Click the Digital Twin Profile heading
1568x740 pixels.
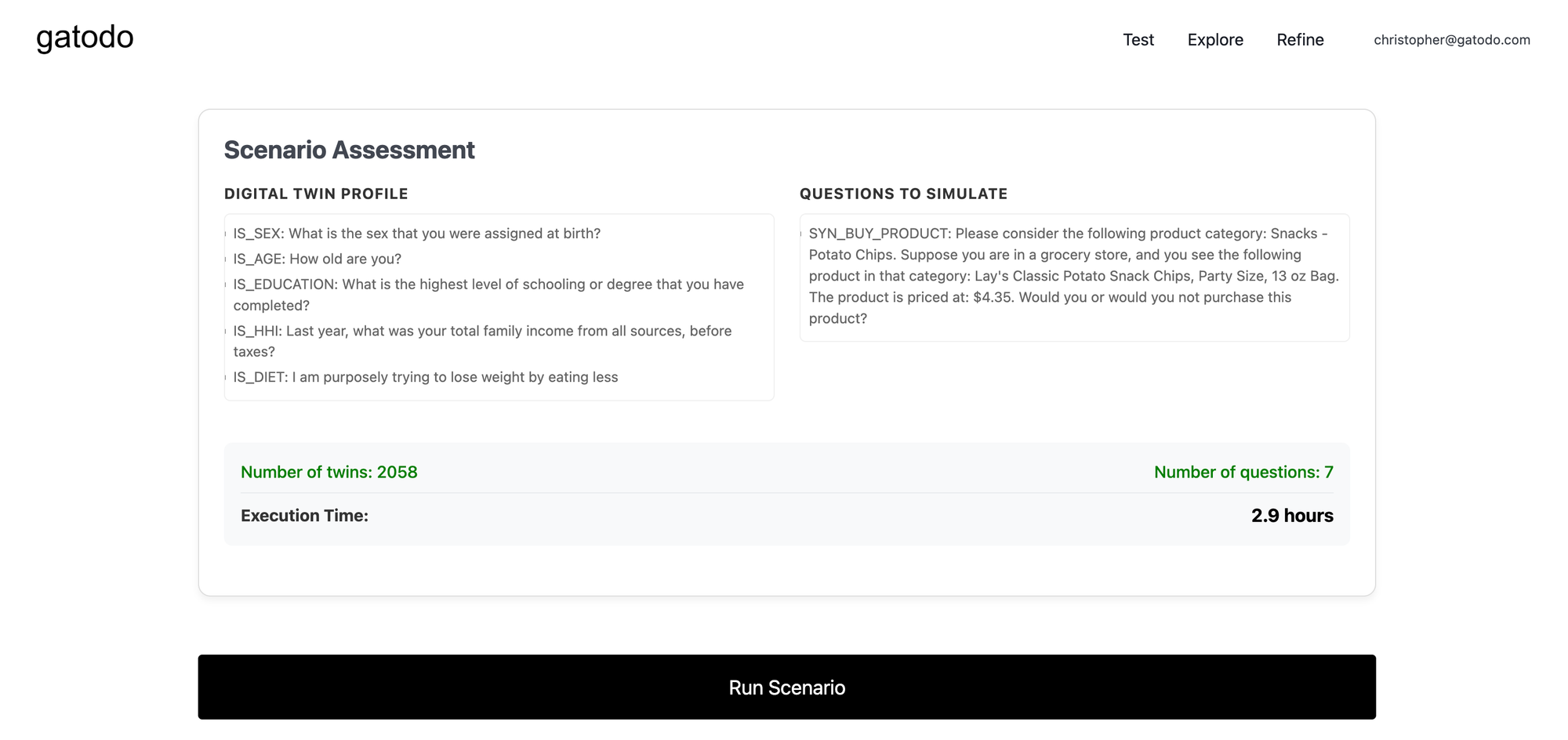click(x=316, y=194)
